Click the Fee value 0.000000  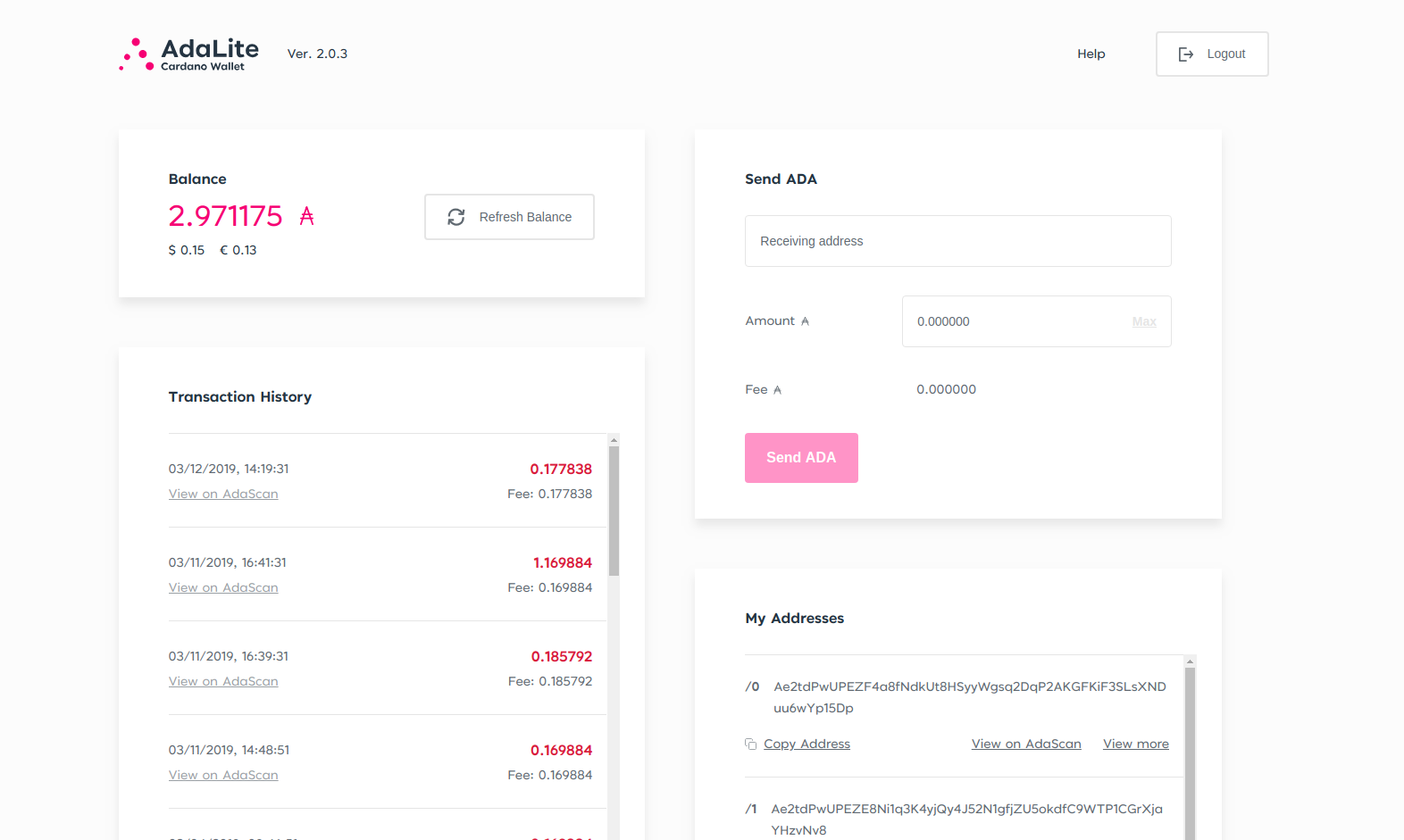point(946,389)
